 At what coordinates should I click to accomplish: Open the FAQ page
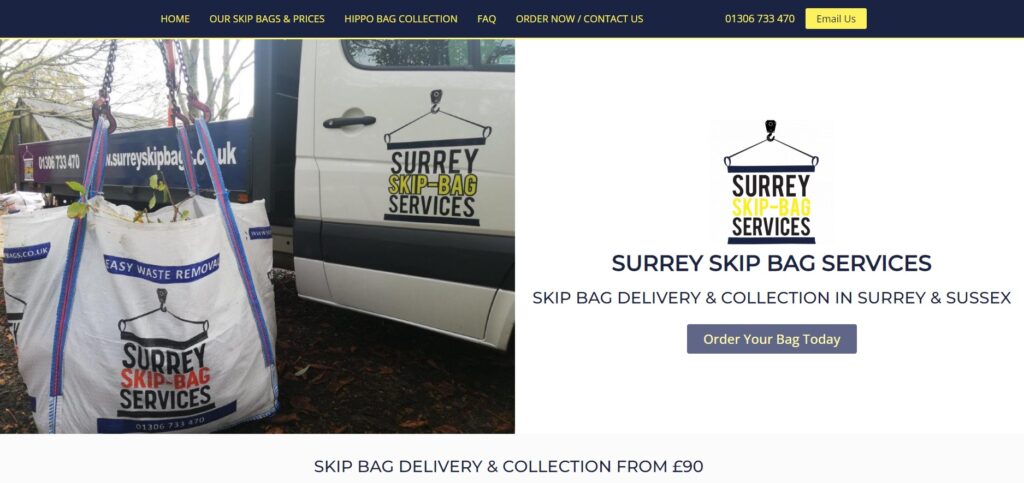click(487, 19)
